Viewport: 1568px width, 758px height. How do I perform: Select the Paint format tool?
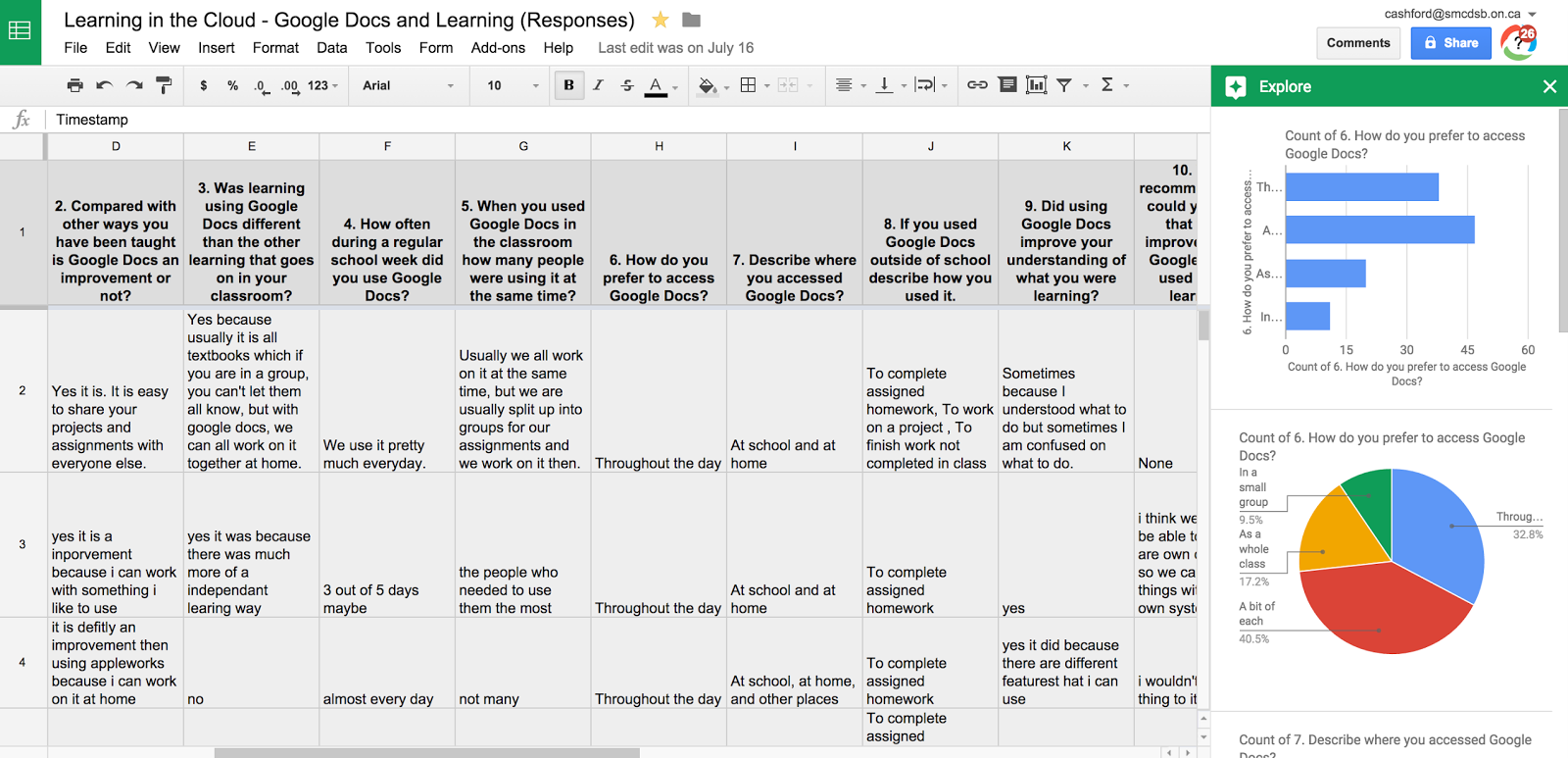(x=164, y=85)
